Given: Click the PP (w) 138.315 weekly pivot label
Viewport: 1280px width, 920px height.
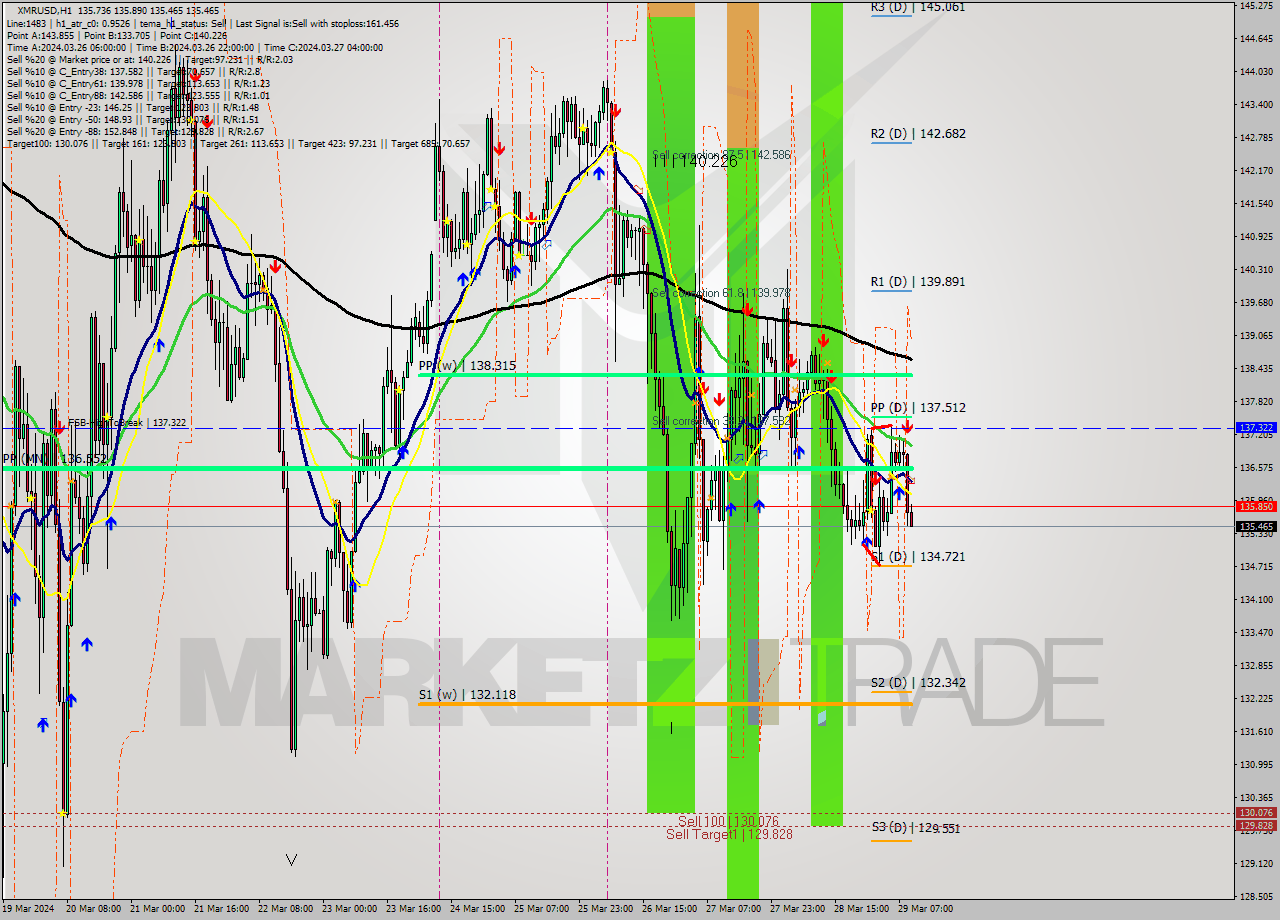Looking at the screenshot, I should pos(467,366).
